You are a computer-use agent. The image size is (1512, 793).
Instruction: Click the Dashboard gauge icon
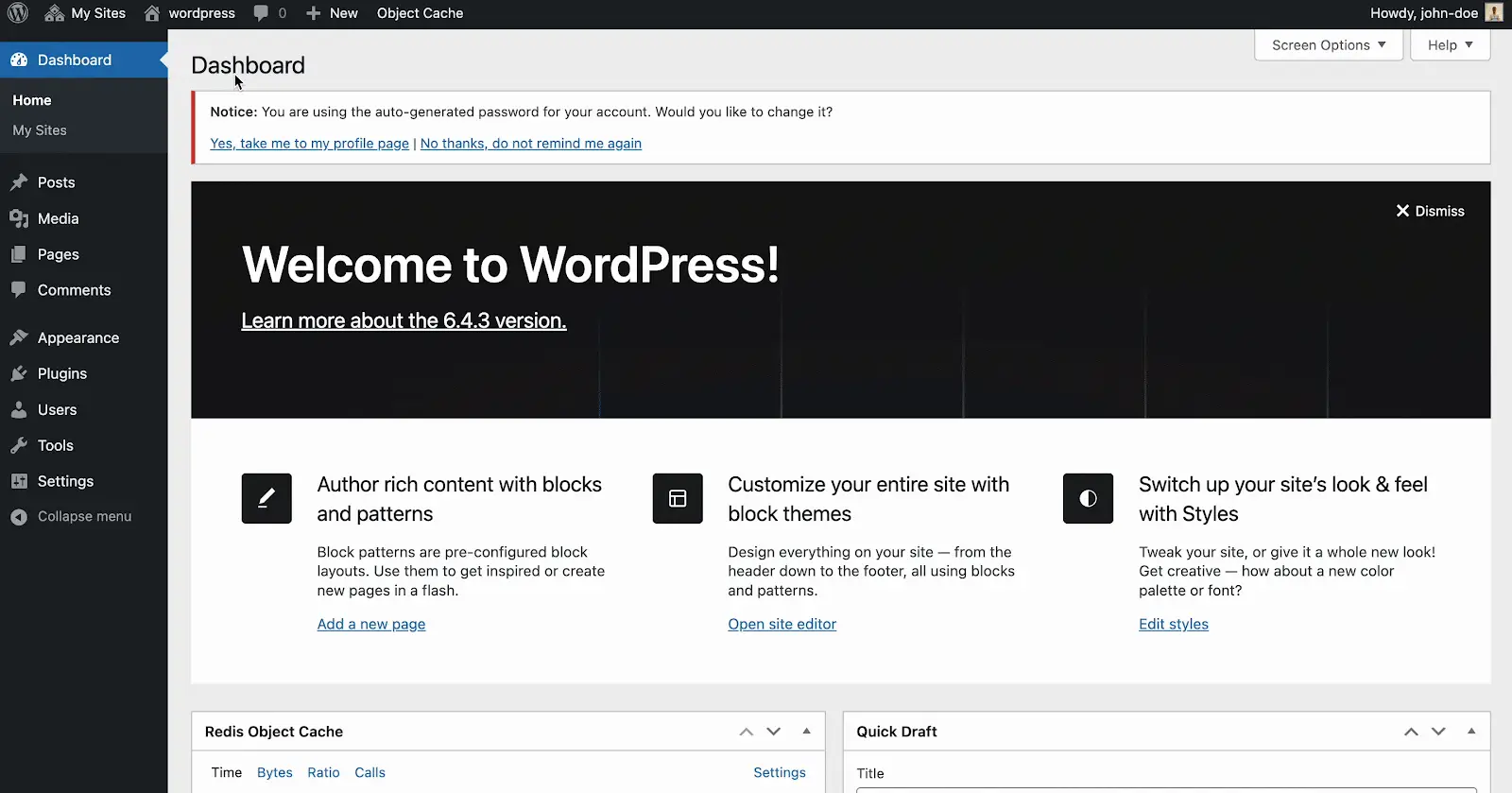(19, 60)
